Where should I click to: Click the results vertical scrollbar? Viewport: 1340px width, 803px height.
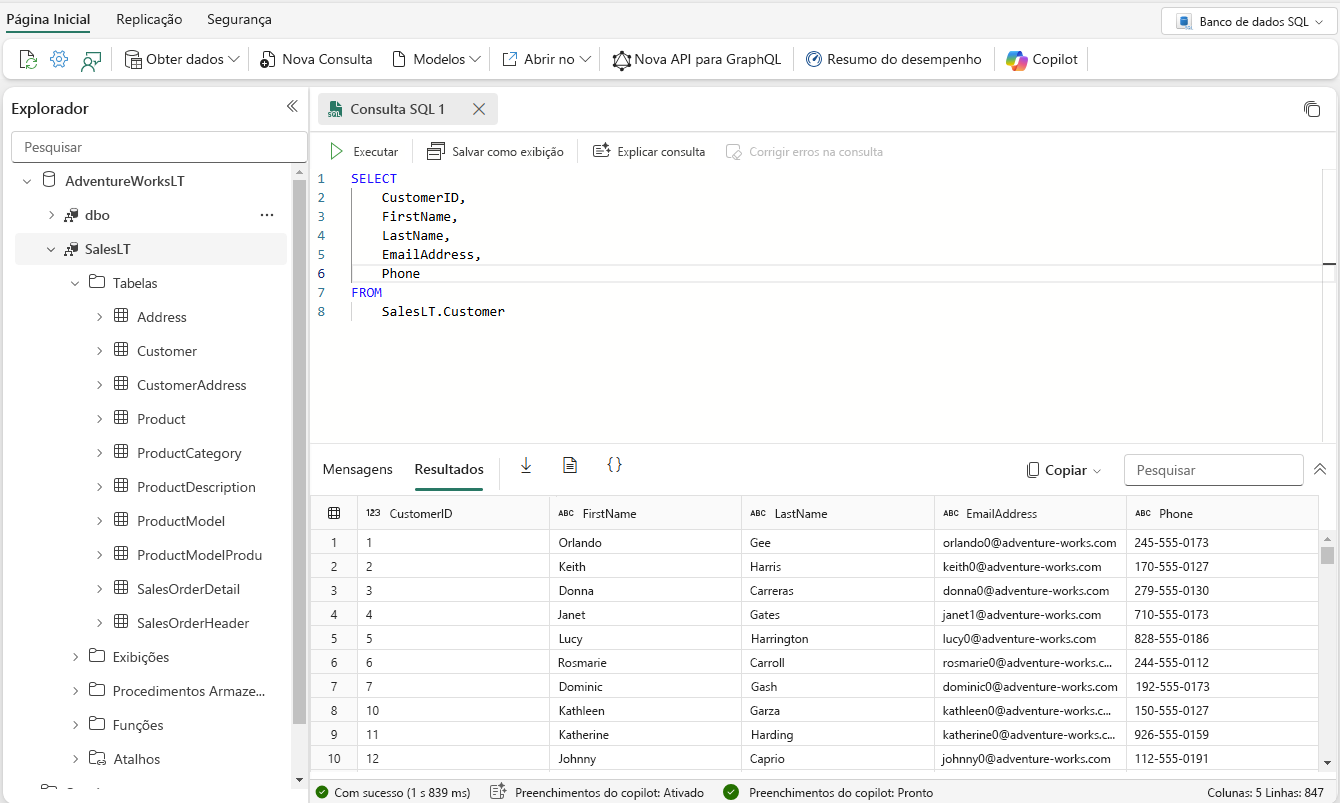pos(1328,556)
